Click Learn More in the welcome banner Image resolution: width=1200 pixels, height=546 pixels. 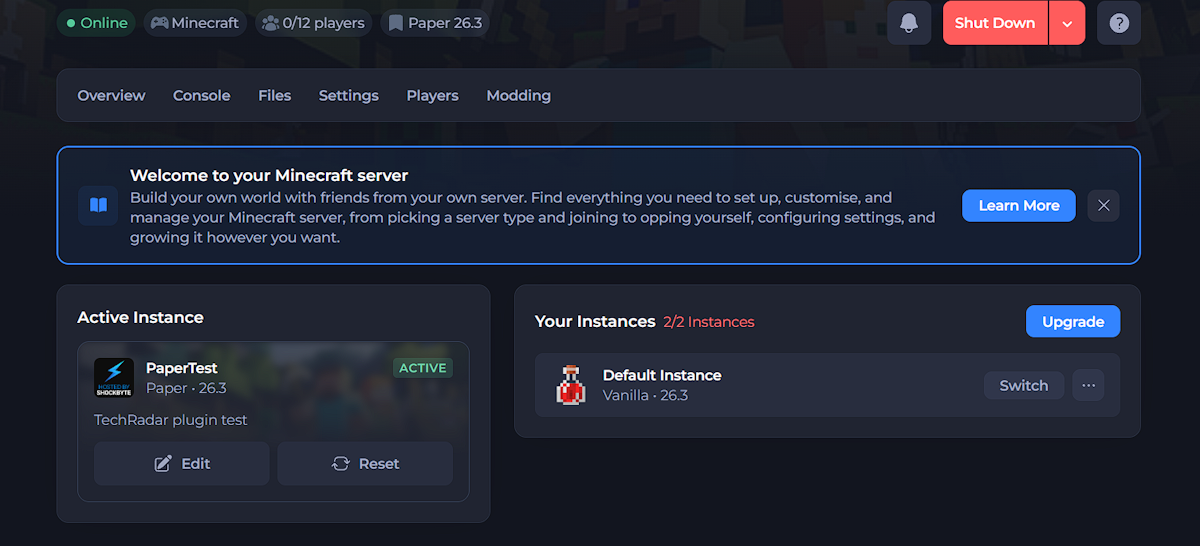[1019, 205]
